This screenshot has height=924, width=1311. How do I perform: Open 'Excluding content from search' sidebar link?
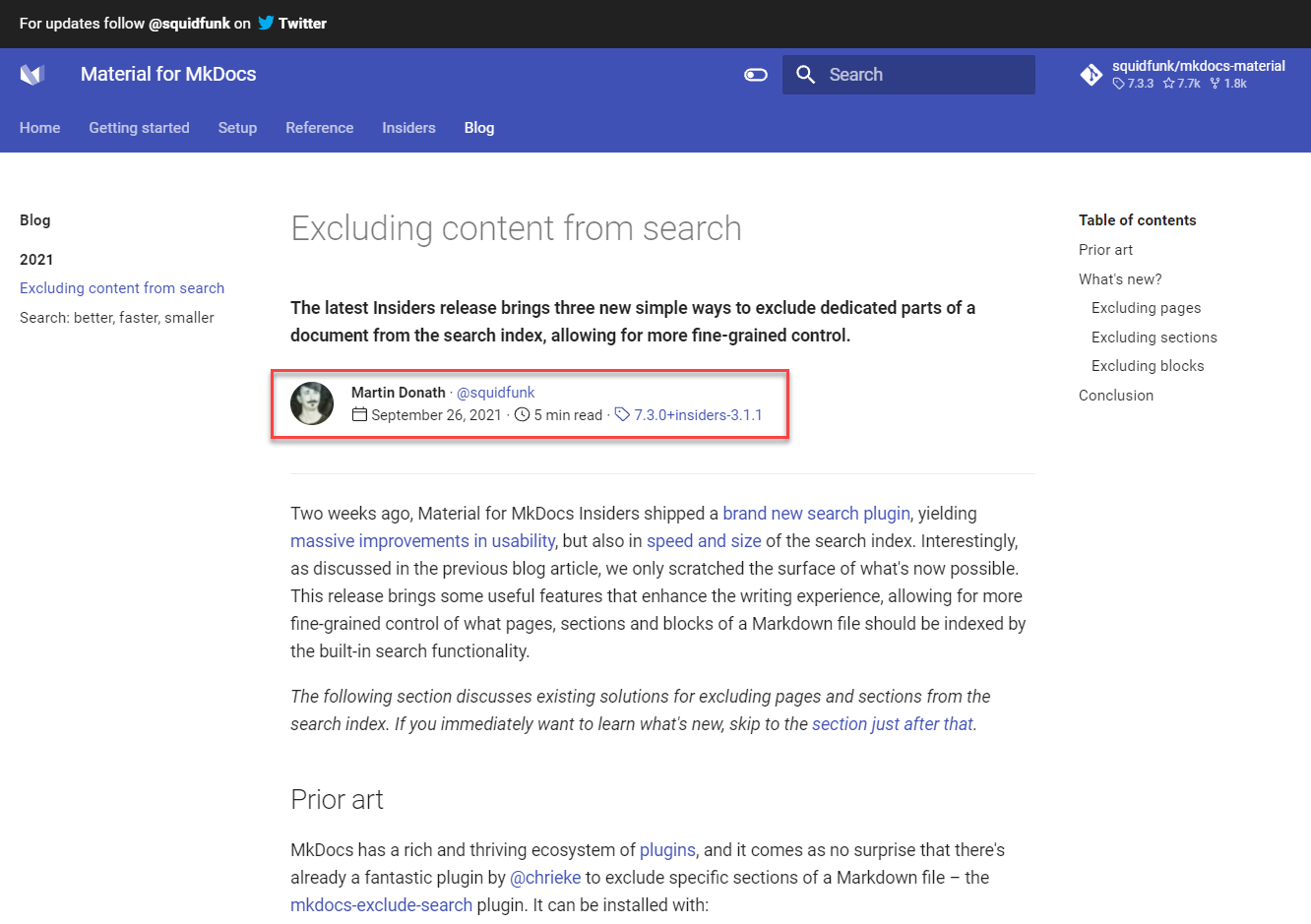tap(122, 288)
